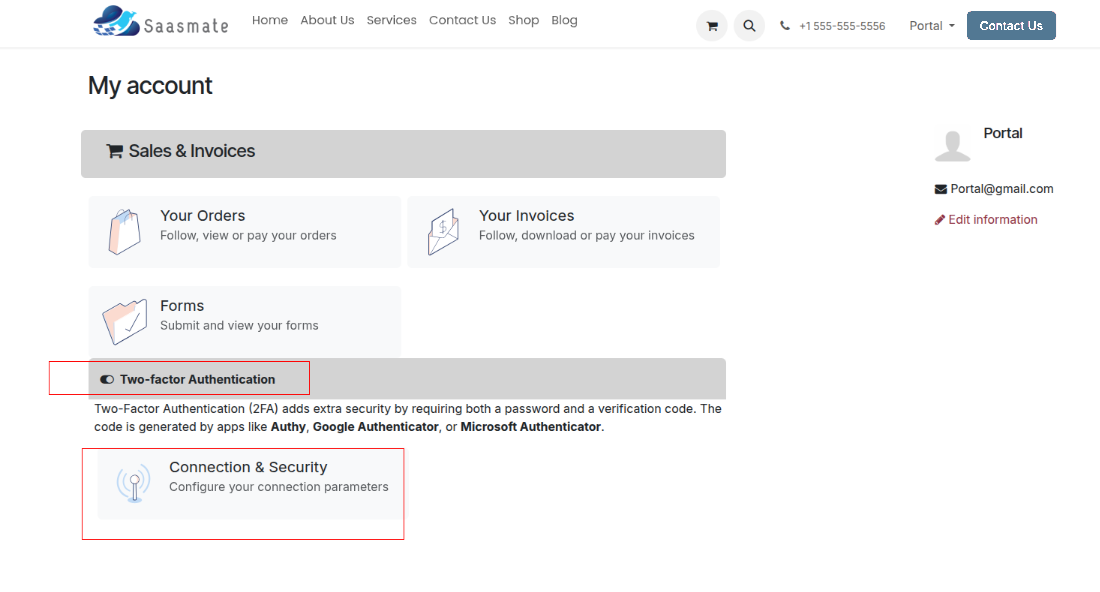
Task: Click the Your Invoices envelope icon
Action: 443,231
